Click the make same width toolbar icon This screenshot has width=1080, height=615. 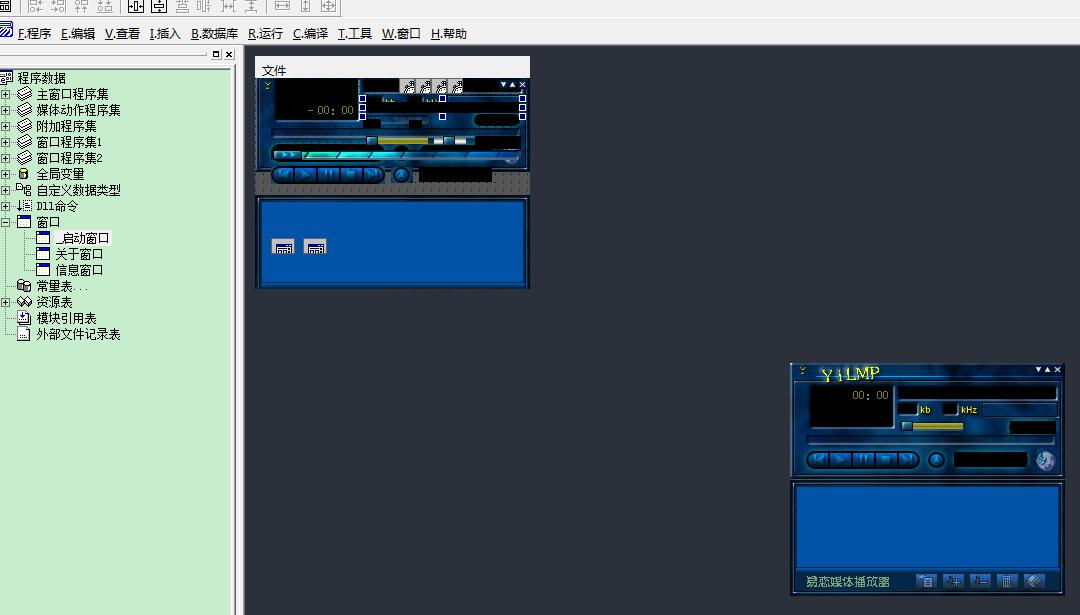click(x=282, y=7)
